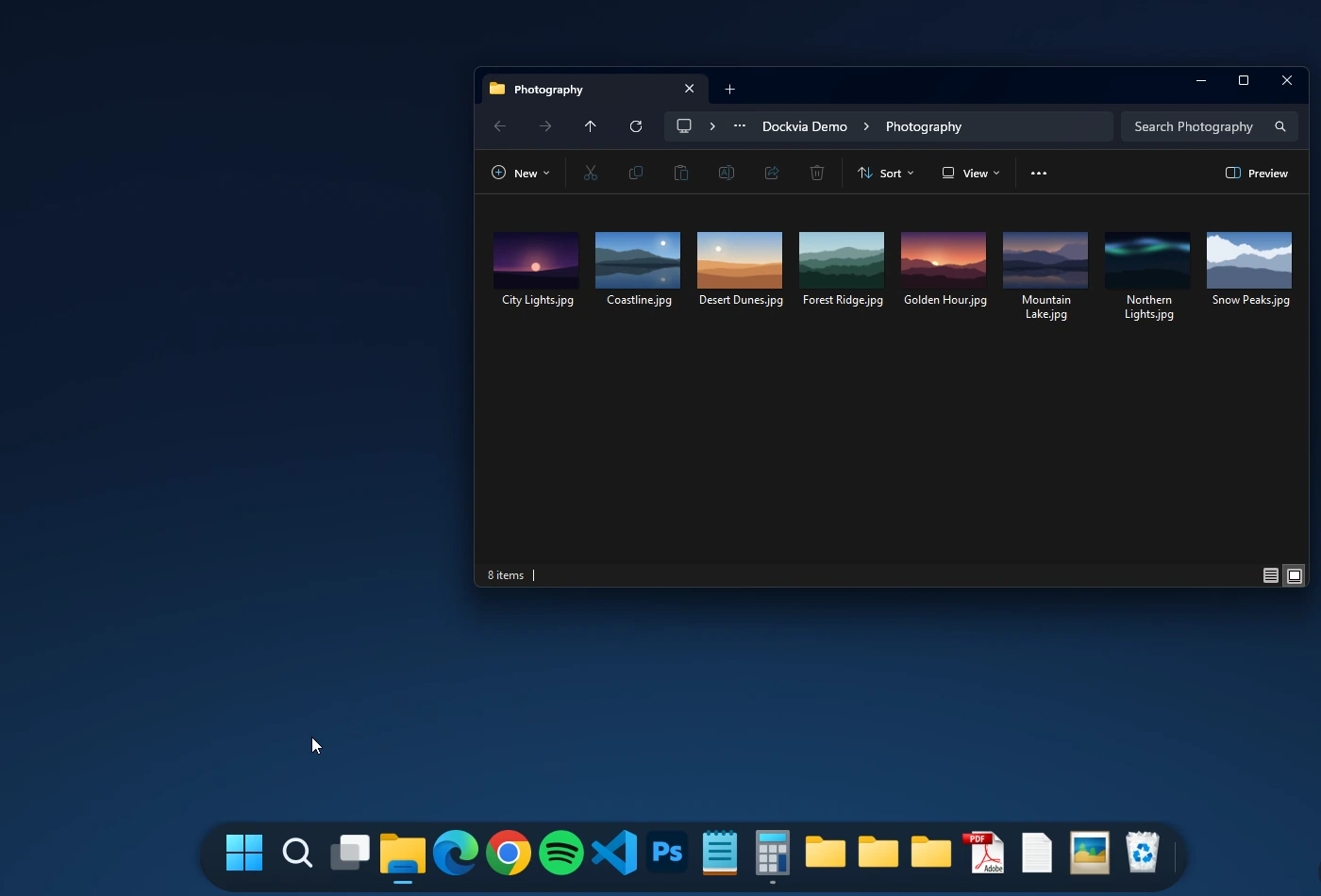Viewport: 1321px width, 896px height.
Task: Select the City Lights thumbnail
Action: tap(536, 260)
